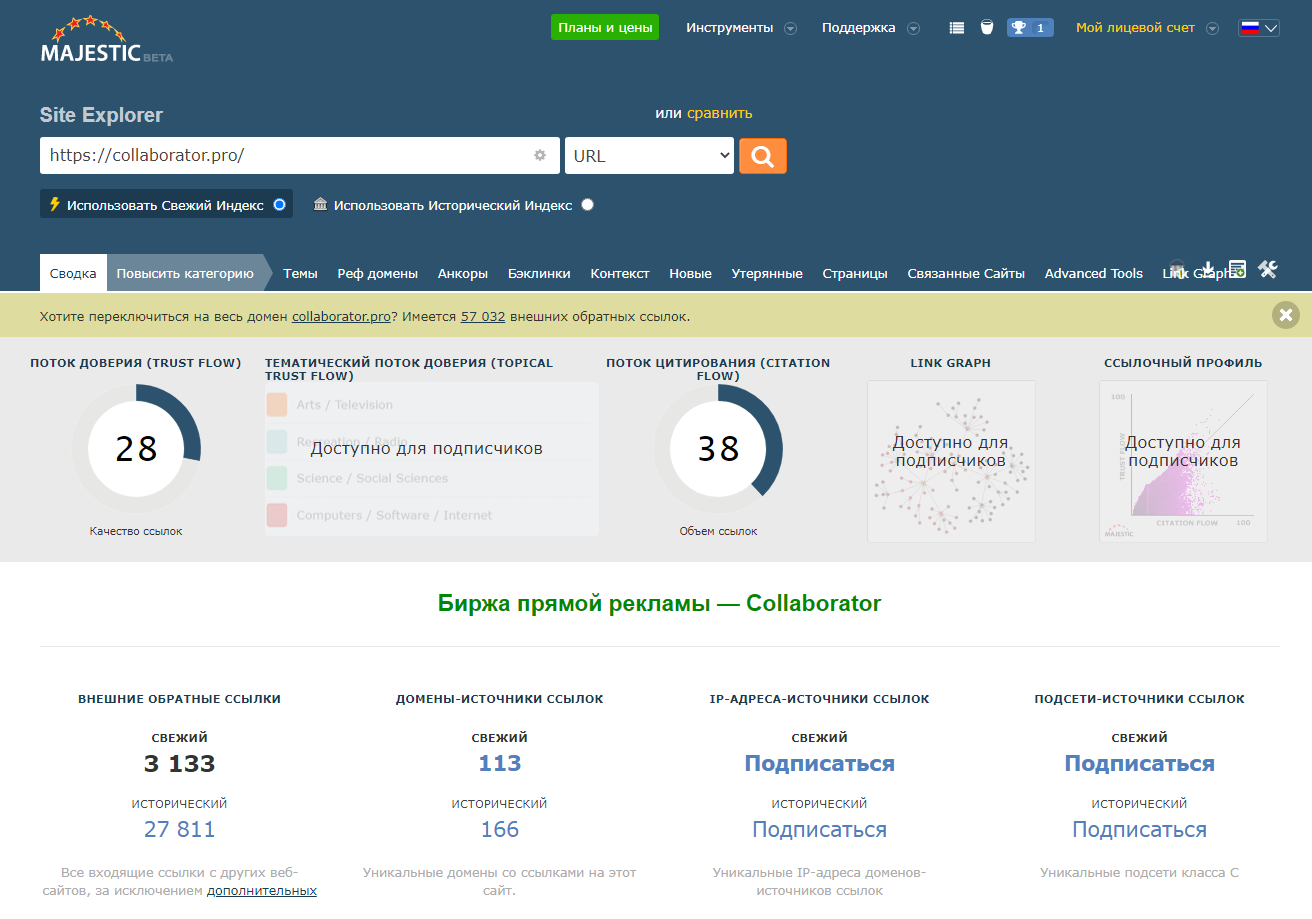
Task: Enable the Fresh Index (Свежий Индекс) option
Action: click(x=279, y=204)
